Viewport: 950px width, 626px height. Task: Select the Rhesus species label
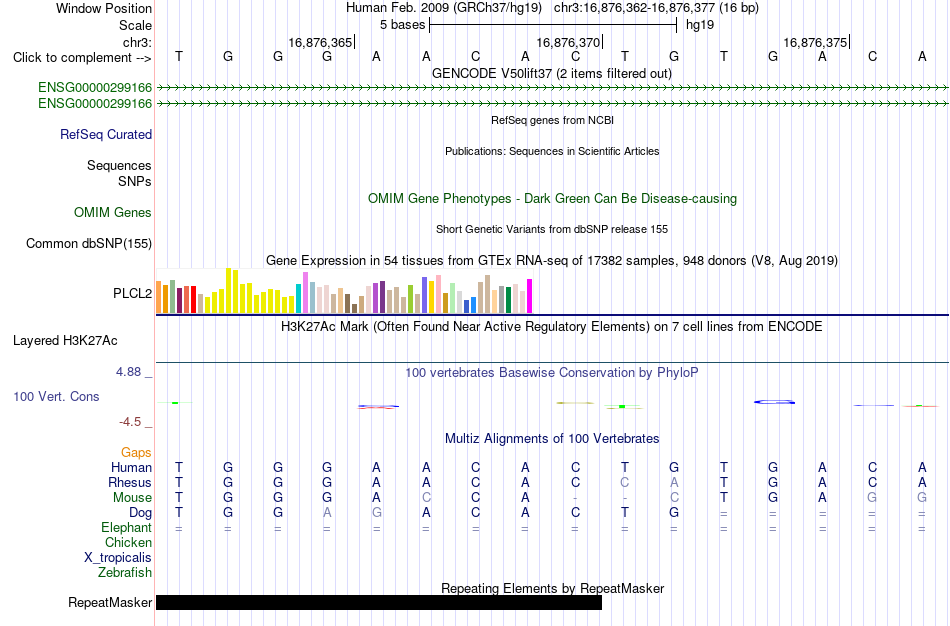point(130,483)
